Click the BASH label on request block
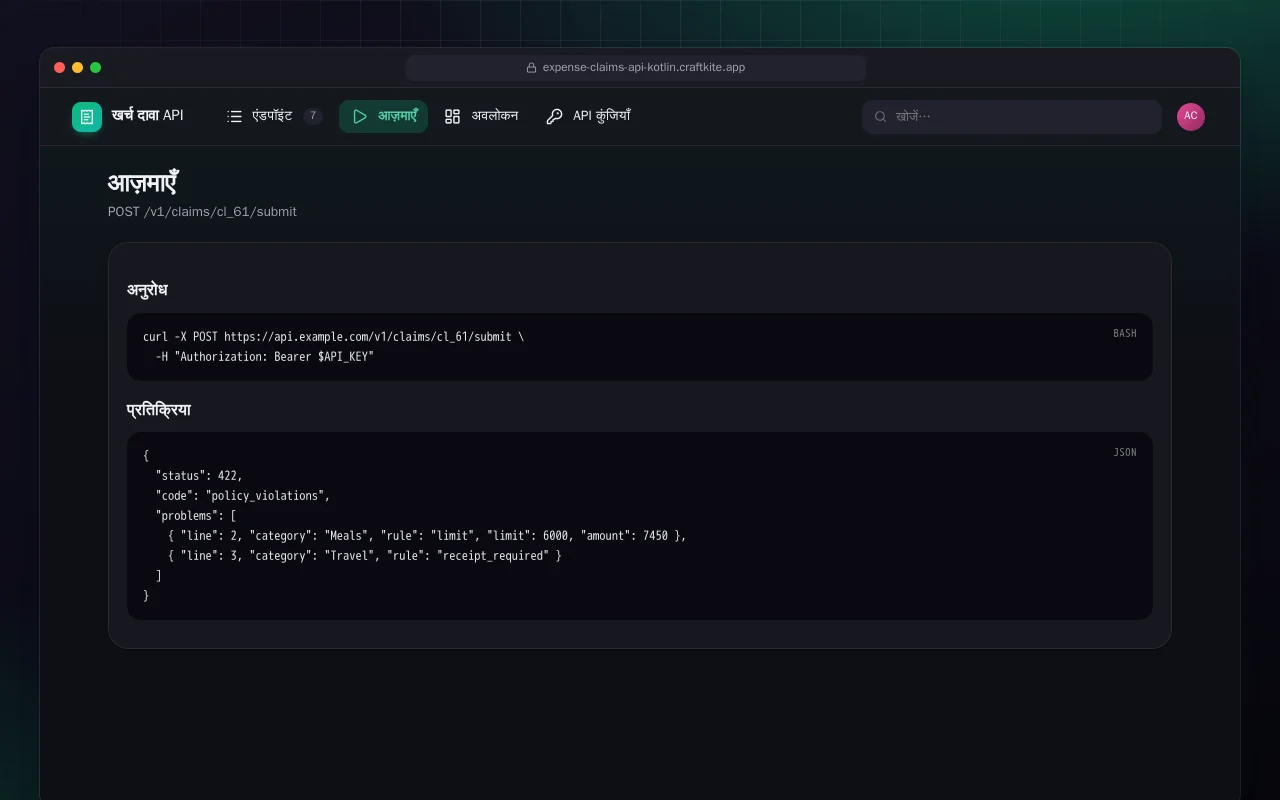The image size is (1280, 800). [x=1125, y=333]
